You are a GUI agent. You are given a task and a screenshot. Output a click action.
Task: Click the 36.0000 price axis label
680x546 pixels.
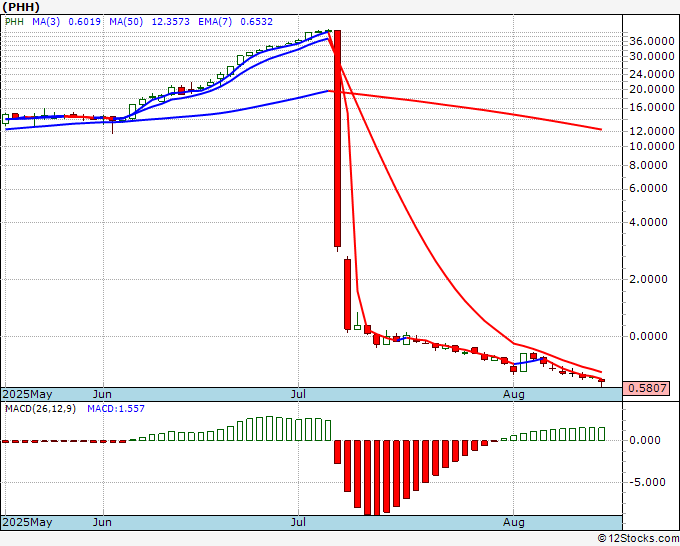pyautogui.click(x=652, y=42)
